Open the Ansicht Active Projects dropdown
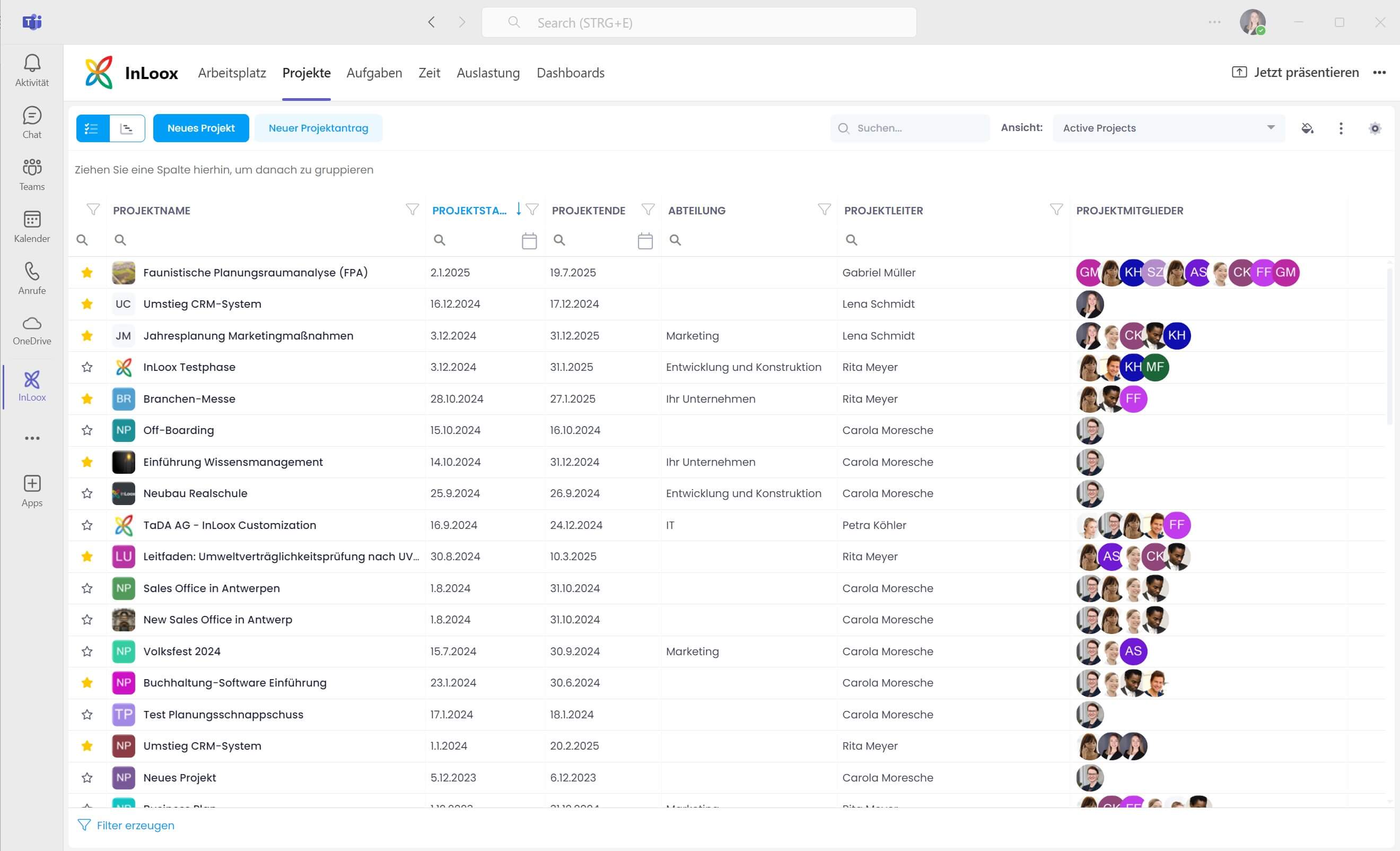Viewport: 1400px width, 851px height. (x=1169, y=128)
